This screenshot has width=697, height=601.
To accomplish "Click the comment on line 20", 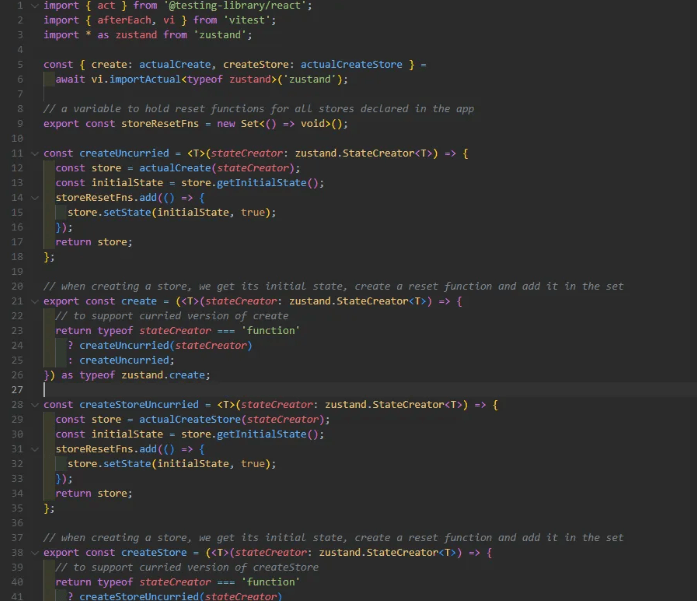I will pyautogui.click(x=333, y=286).
